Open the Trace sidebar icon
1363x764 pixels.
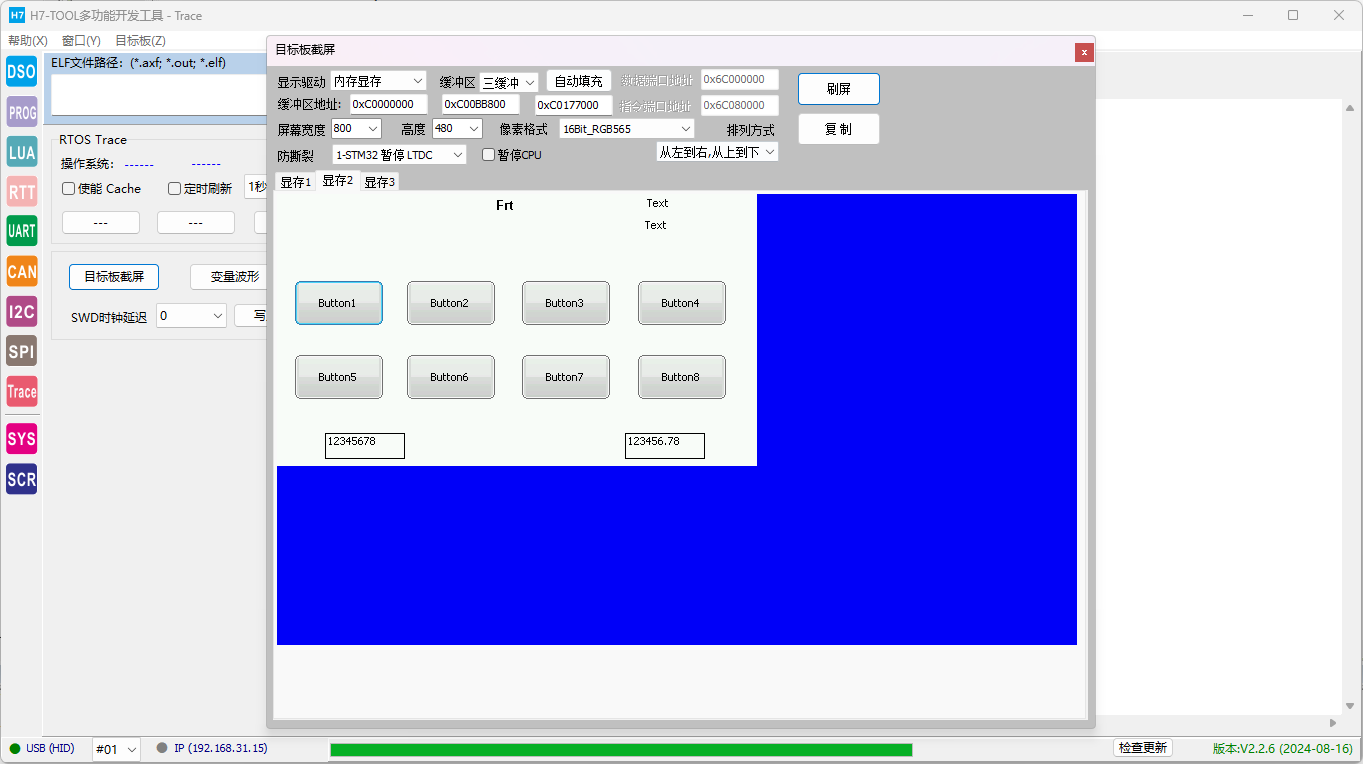(x=21, y=391)
